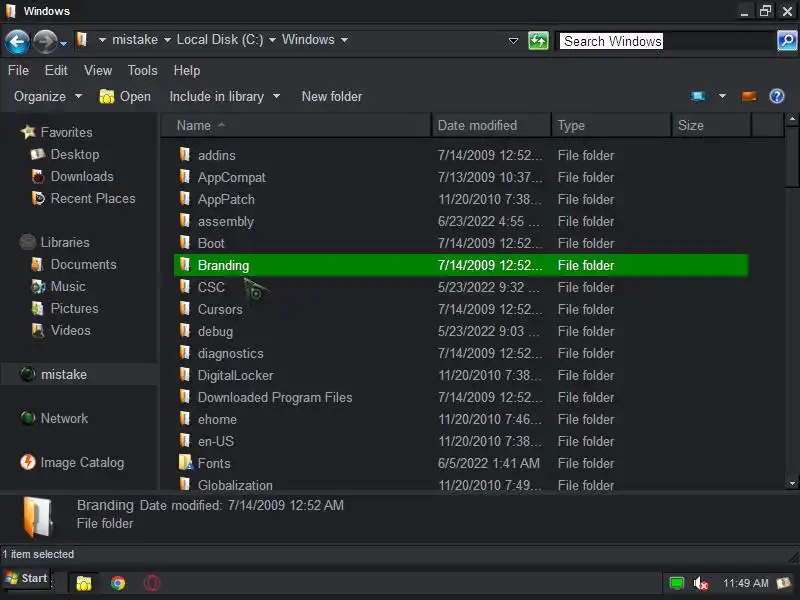The height and width of the screenshot is (600, 800).
Task: Select the diagnostics folder name
Action: 231,353
